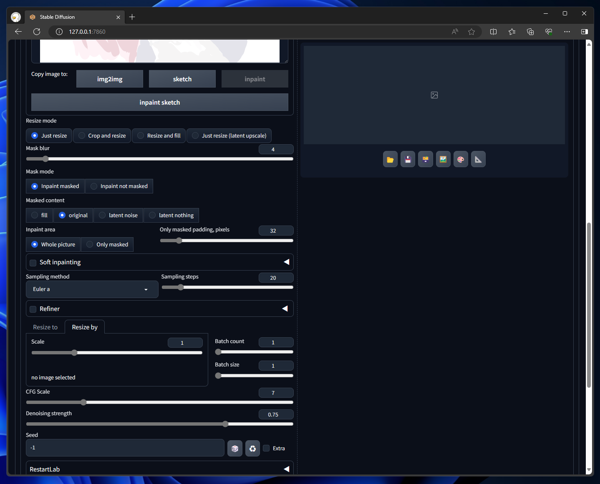Copy image to inpaint button
The image size is (600, 484).
point(254,79)
